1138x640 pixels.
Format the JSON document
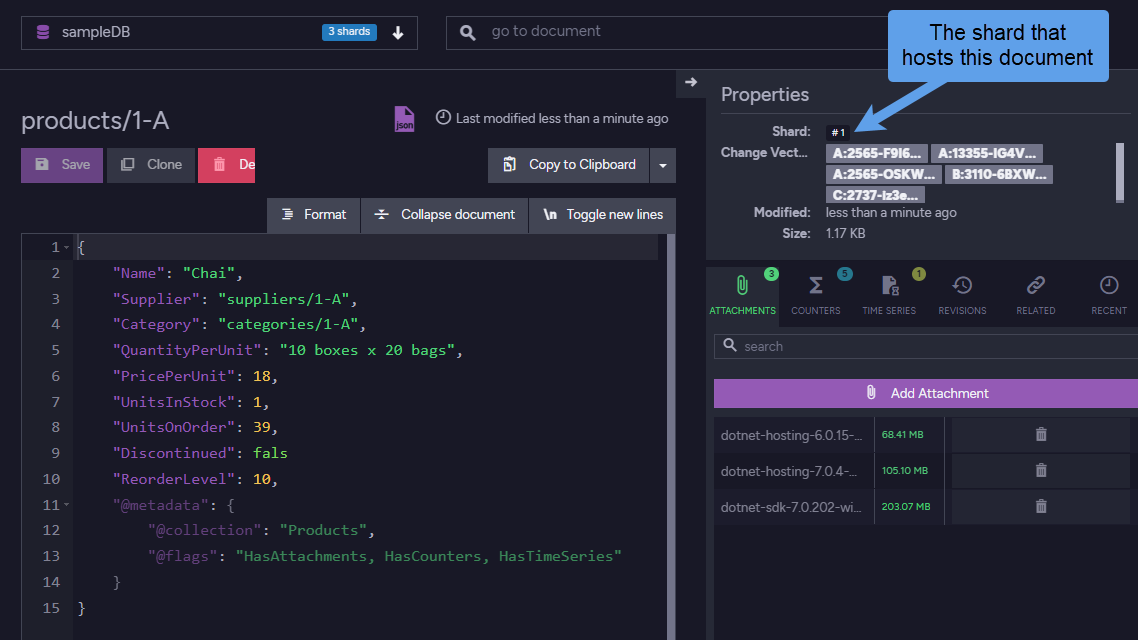pos(314,215)
